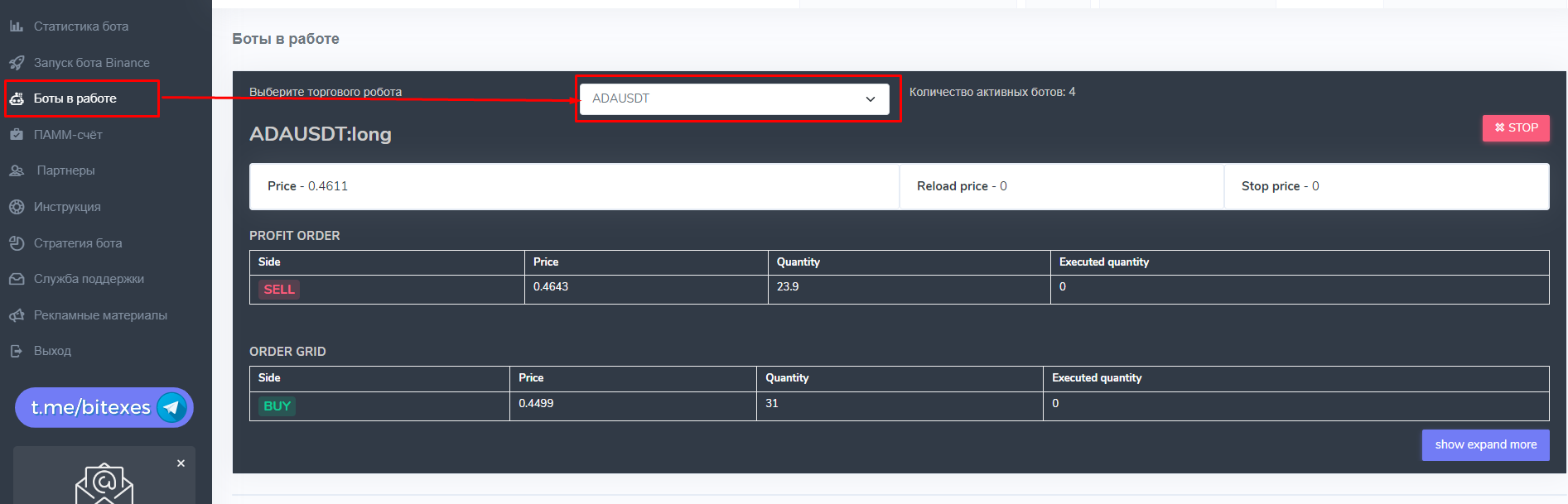Viewport: 1568px width, 504px height.
Task: Click the bar chart icon beside Статистика бота
Action: coord(17,26)
